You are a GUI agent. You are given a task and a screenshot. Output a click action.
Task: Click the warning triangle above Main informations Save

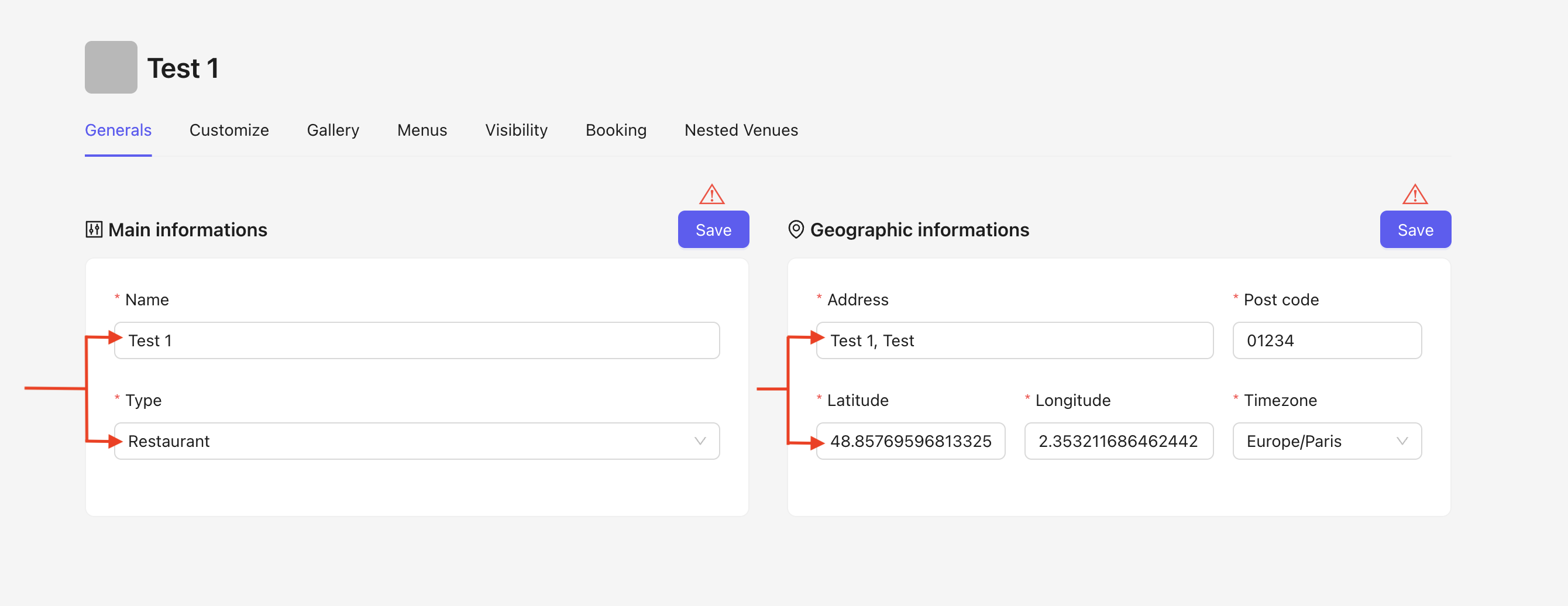tap(711, 195)
